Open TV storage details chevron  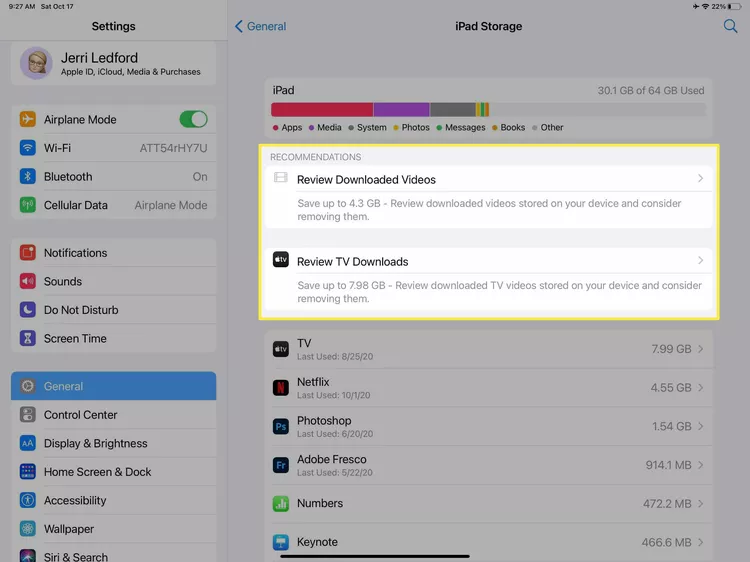pyautogui.click(x=700, y=349)
